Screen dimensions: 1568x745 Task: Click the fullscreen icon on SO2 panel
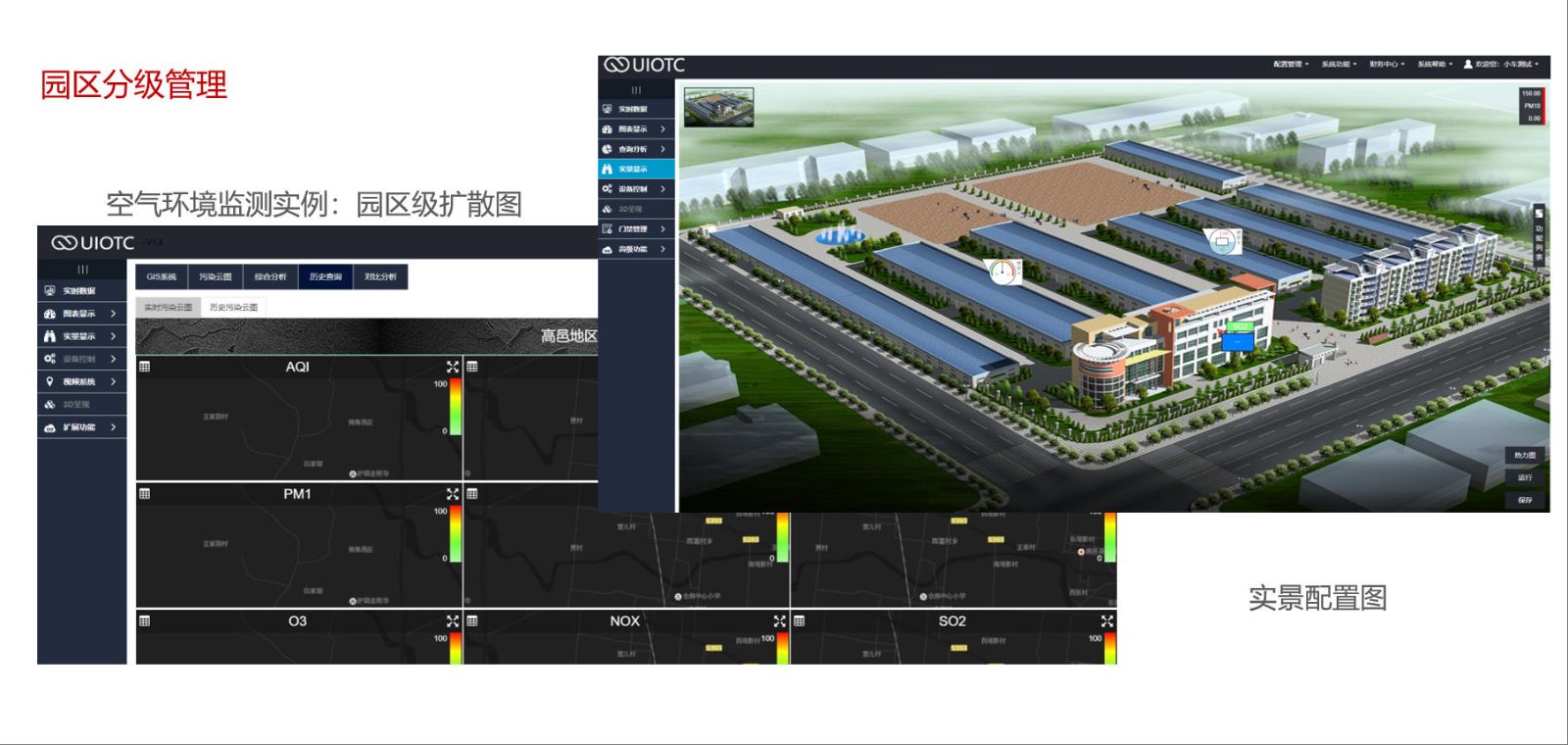click(1106, 621)
